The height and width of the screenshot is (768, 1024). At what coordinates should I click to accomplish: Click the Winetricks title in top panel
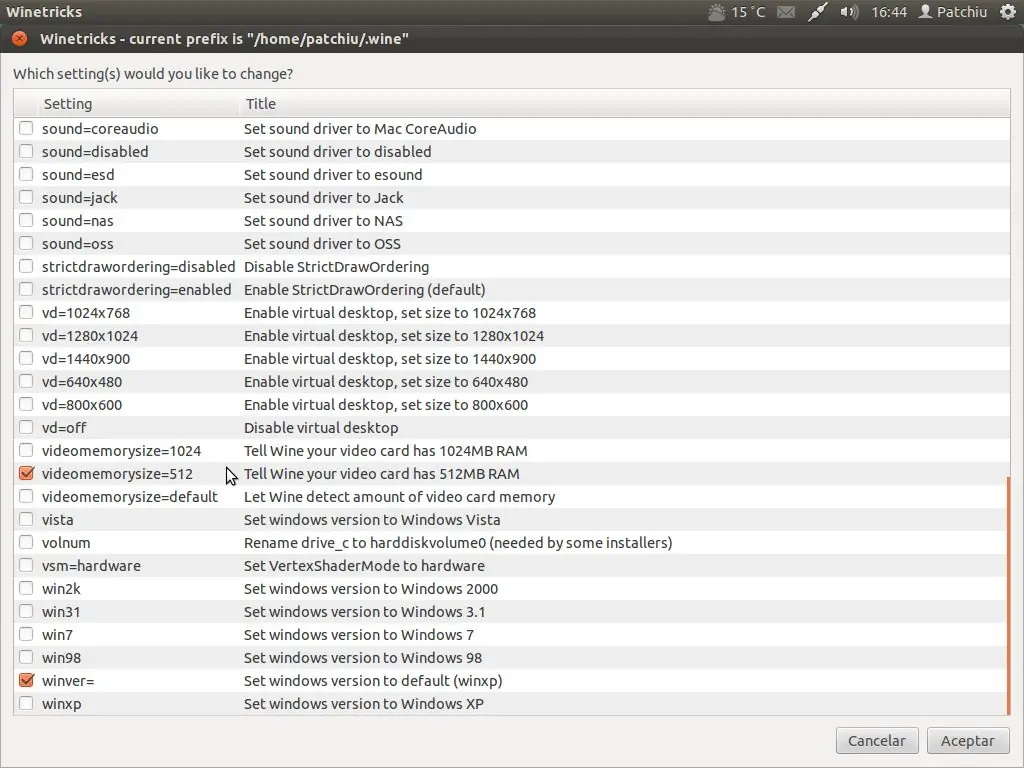(44, 12)
